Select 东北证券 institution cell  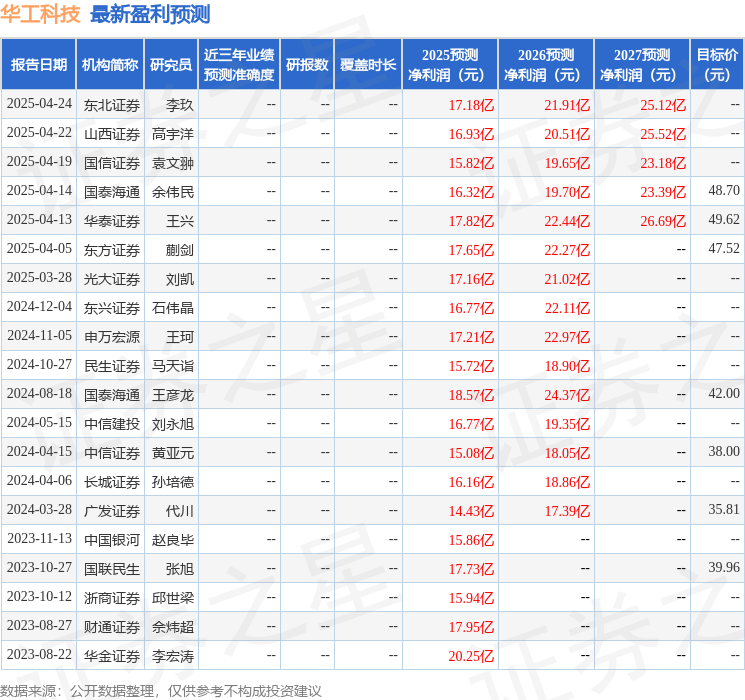click(x=112, y=105)
